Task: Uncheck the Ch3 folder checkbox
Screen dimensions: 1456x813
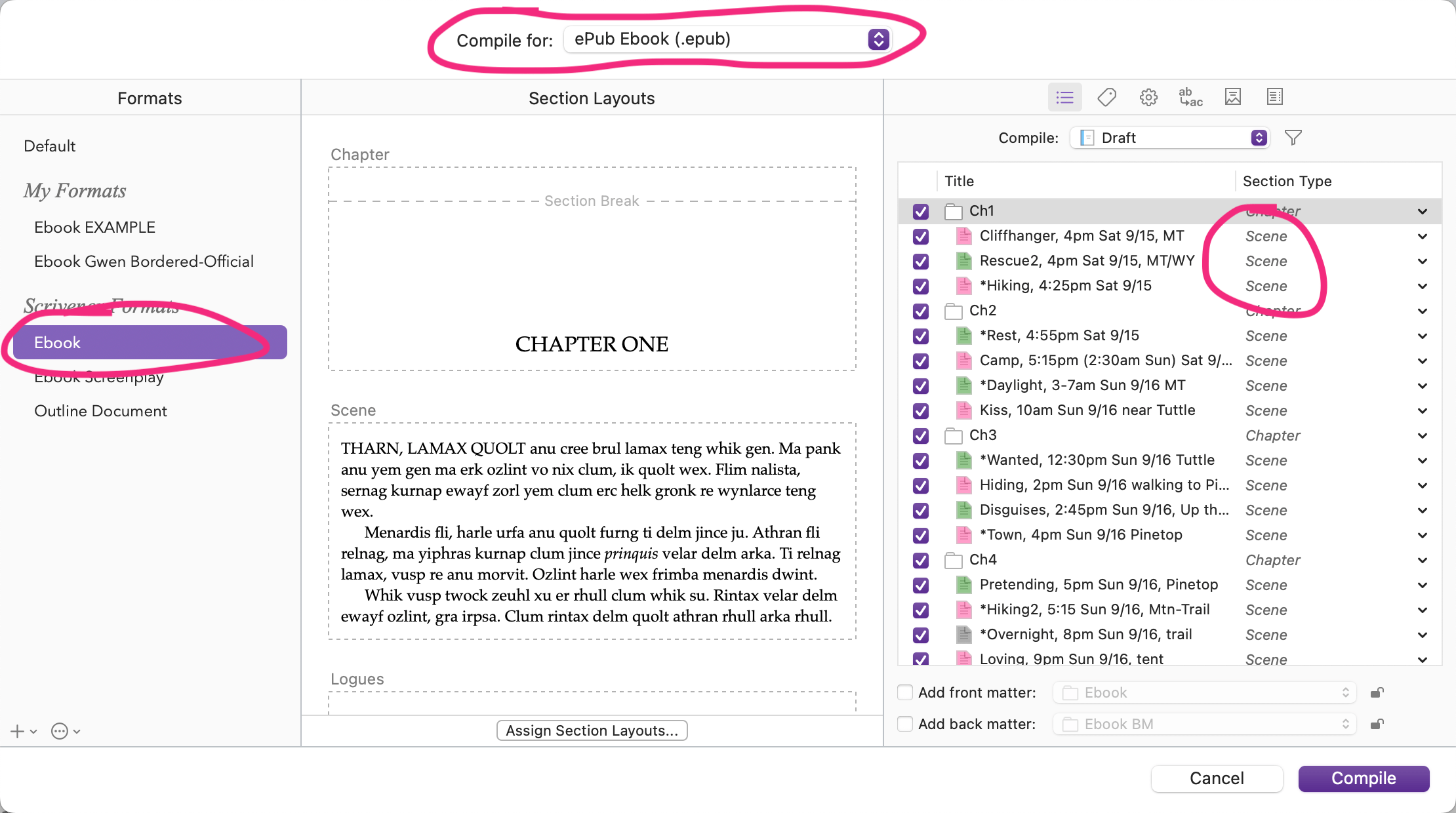Action: click(921, 435)
